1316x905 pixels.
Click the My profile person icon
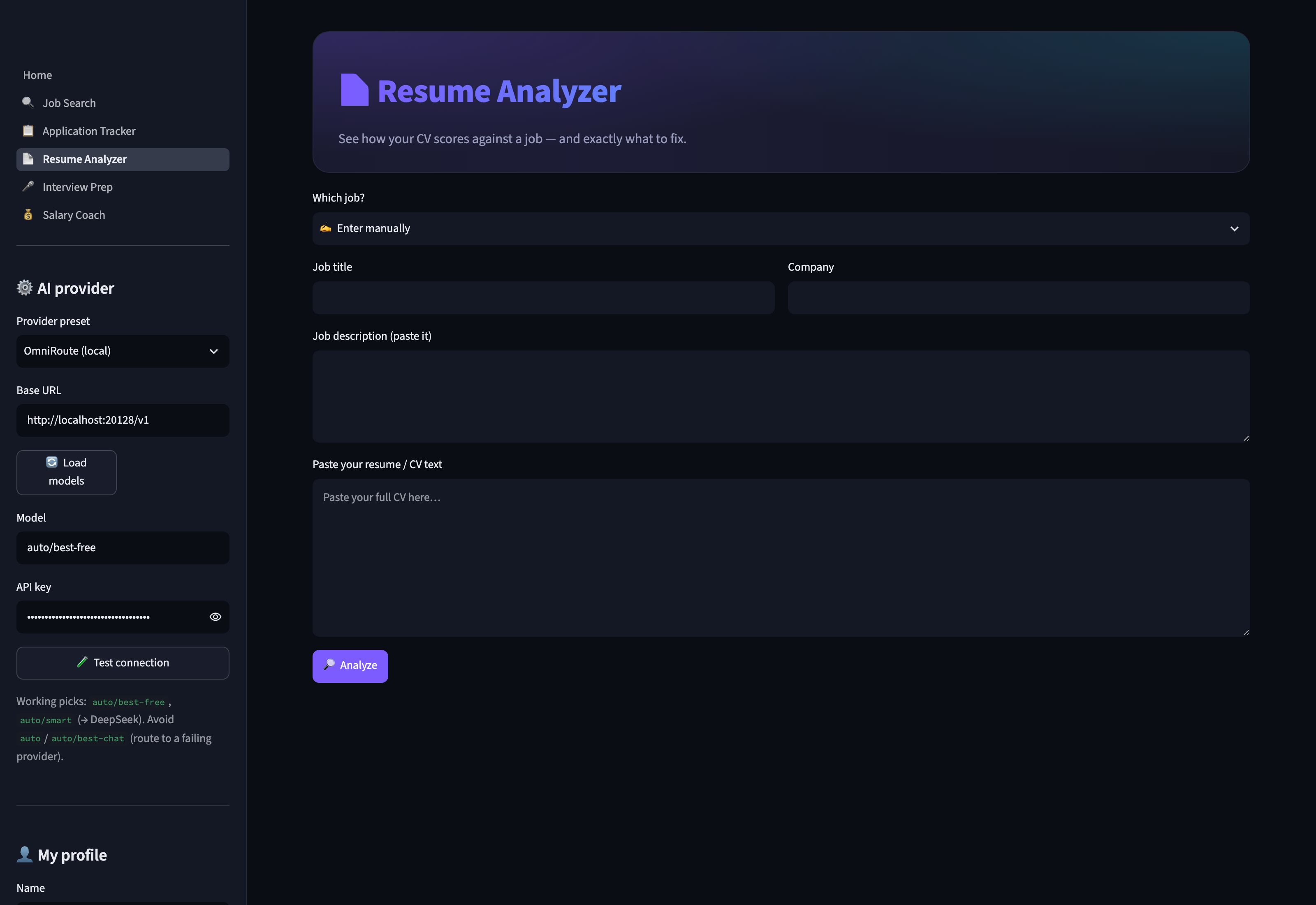click(24, 854)
